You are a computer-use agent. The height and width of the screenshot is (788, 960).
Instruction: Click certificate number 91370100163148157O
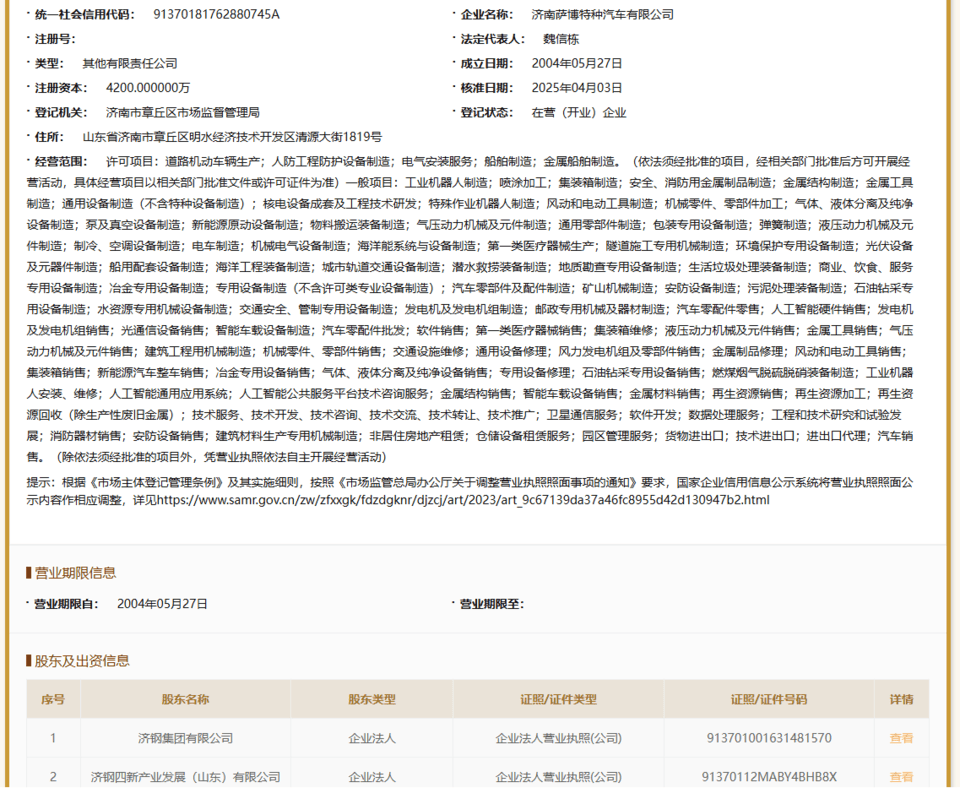tap(769, 738)
